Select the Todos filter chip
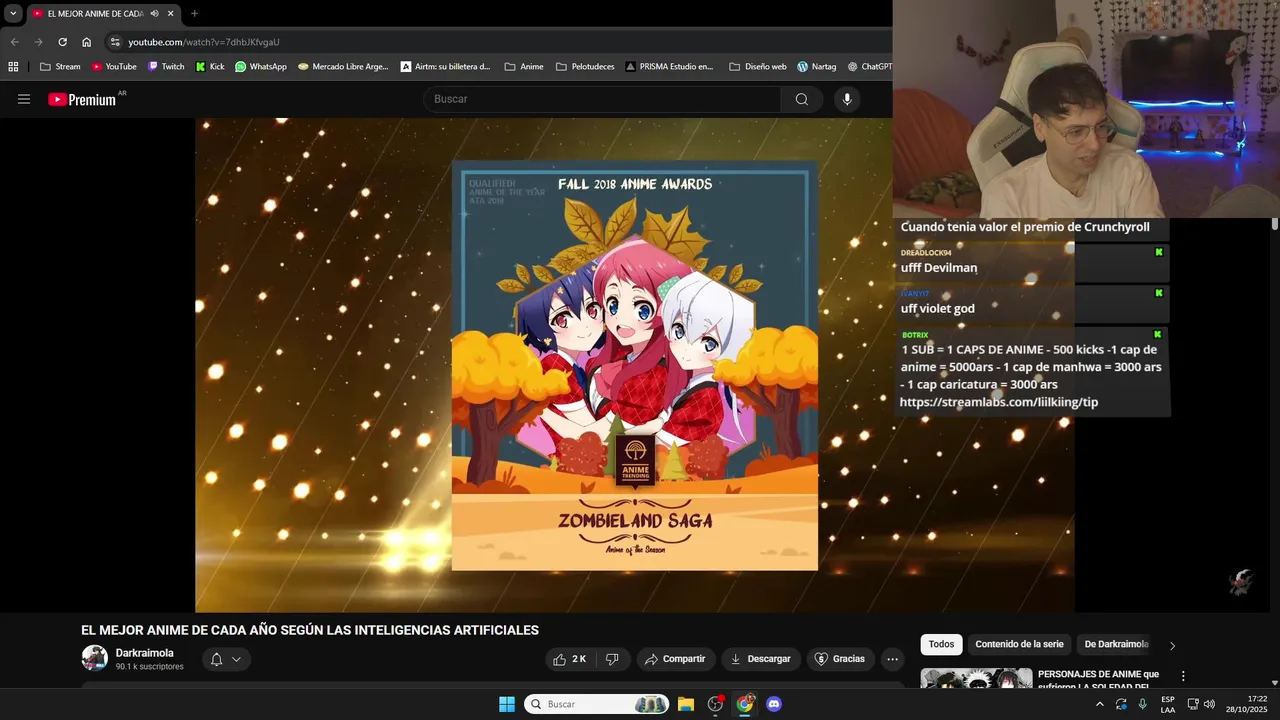 [941, 644]
